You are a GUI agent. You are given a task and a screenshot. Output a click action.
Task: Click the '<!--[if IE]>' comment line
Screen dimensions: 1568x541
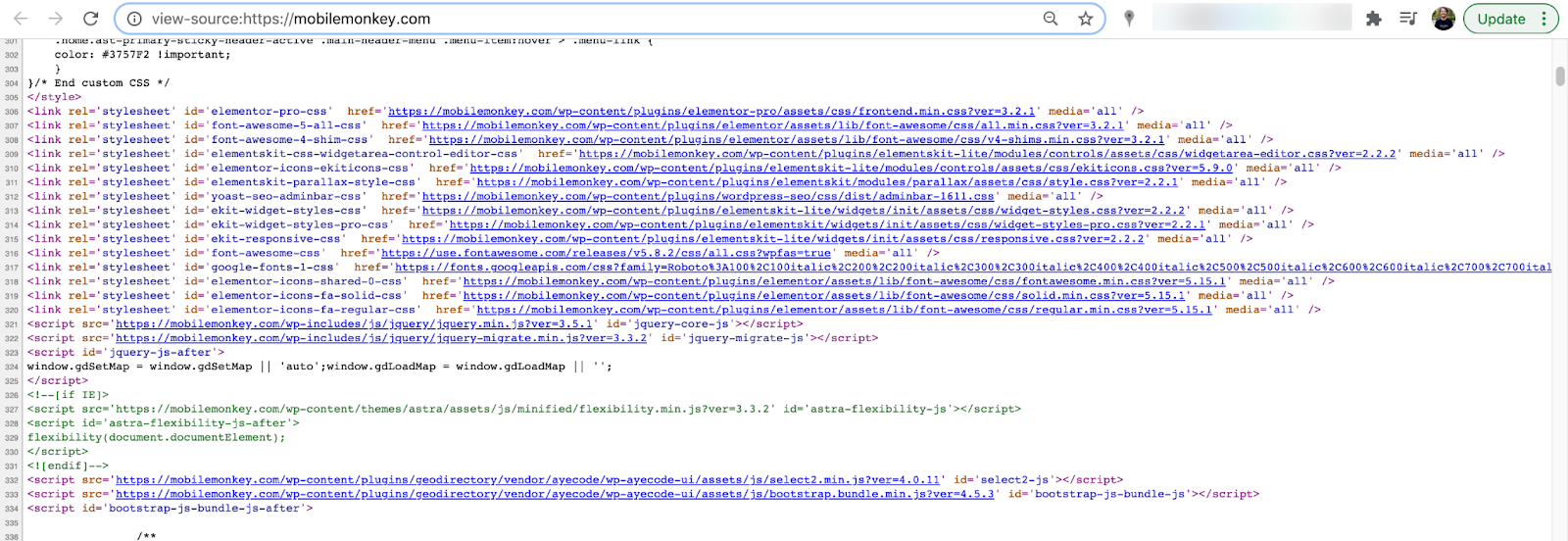tap(68, 396)
